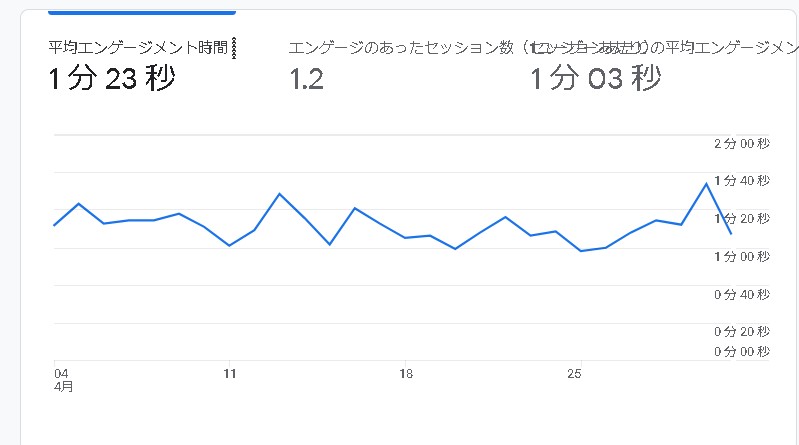This screenshot has height=445, width=799.
Task: Click the last data point of the chart line
Action: click(x=731, y=233)
